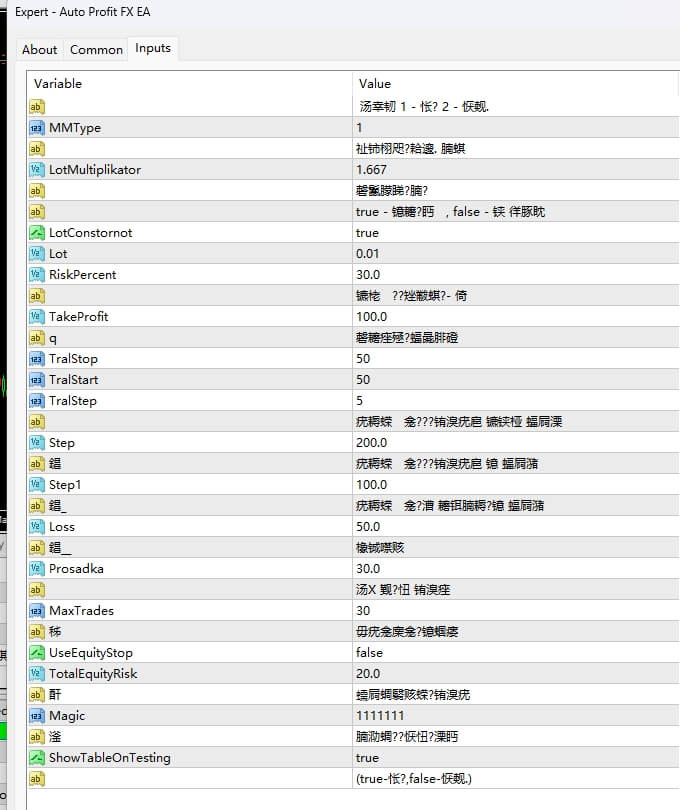
Task: Click the double icon beside Prosadka
Action: coord(37,569)
